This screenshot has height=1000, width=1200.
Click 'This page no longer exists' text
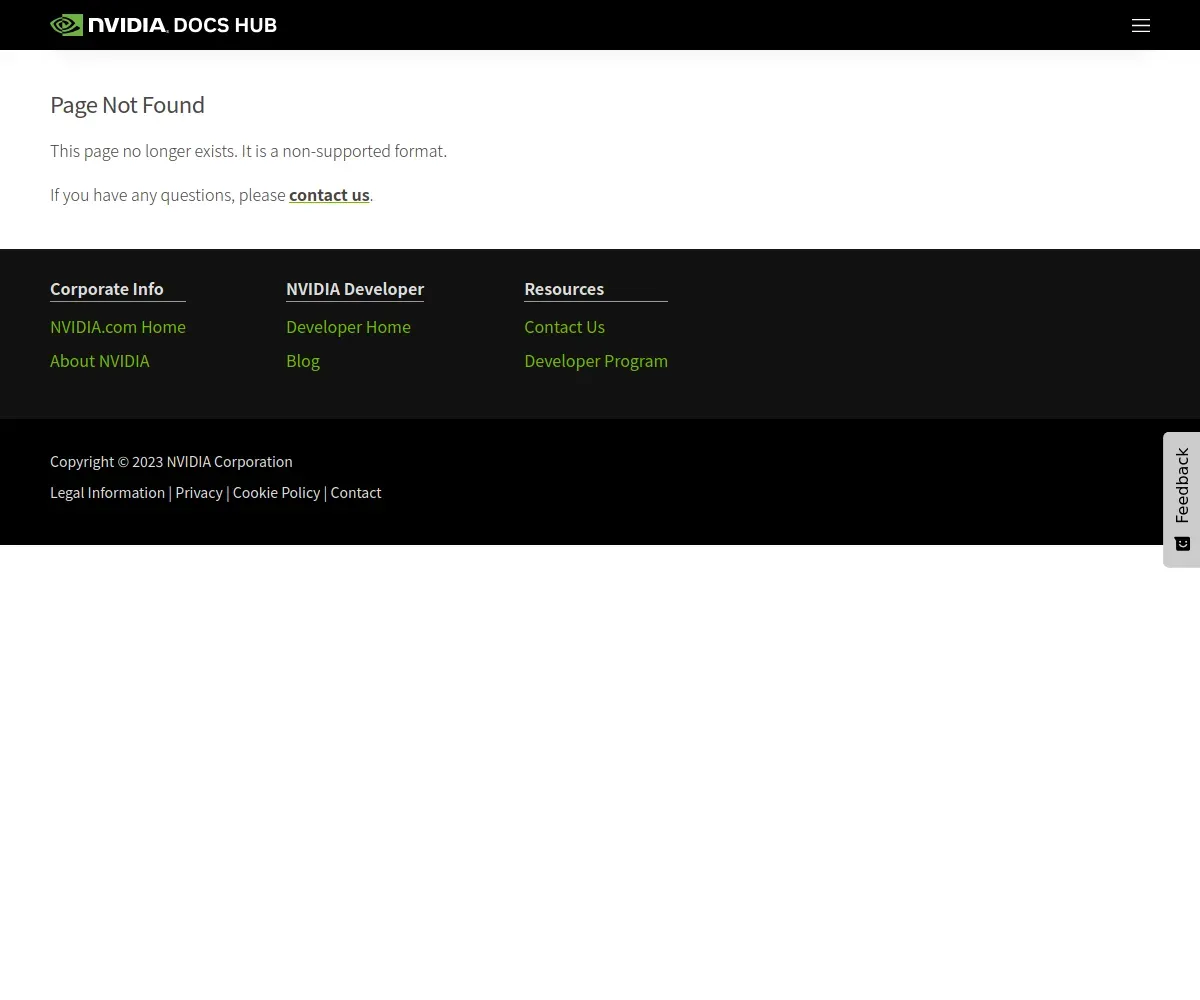[144, 151]
